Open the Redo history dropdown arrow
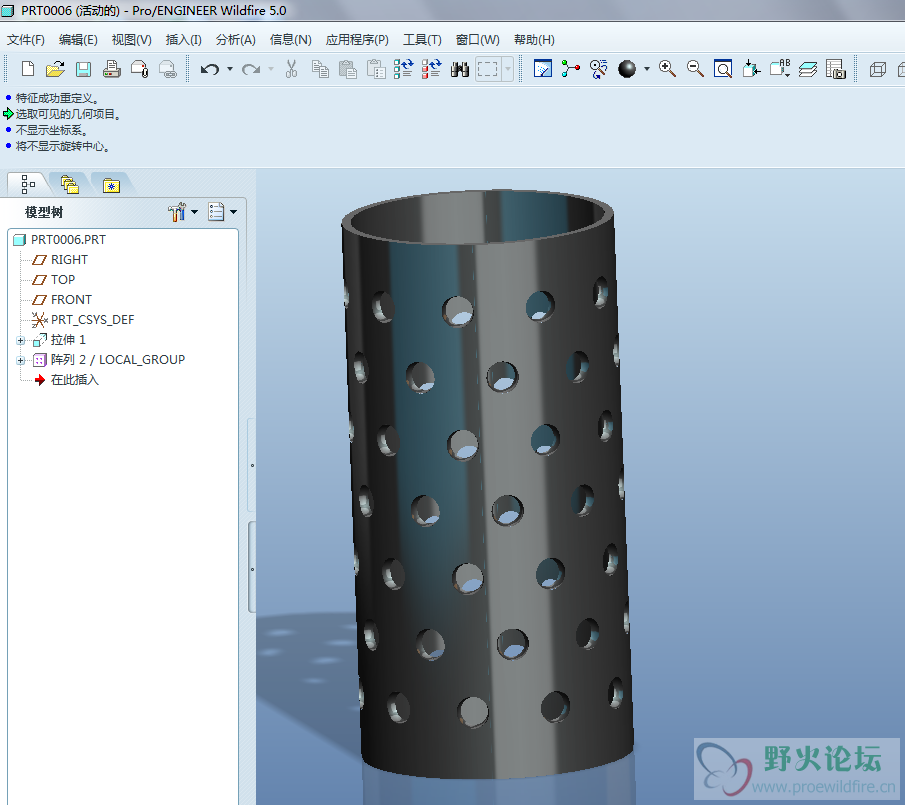The width and height of the screenshot is (905, 805). click(271, 69)
